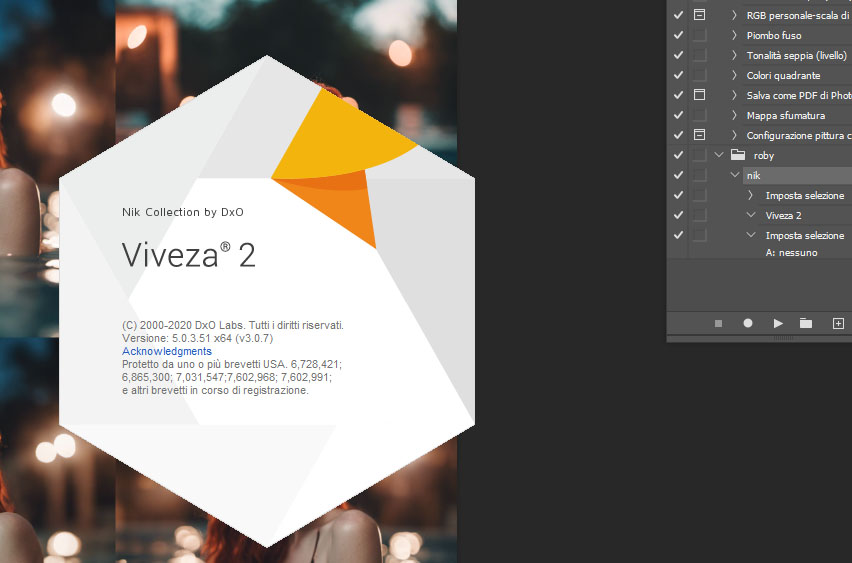This screenshot has height=563, width=852.
Task: Enable dialog box for Piombo fuso action
Action: coord(699,35)
